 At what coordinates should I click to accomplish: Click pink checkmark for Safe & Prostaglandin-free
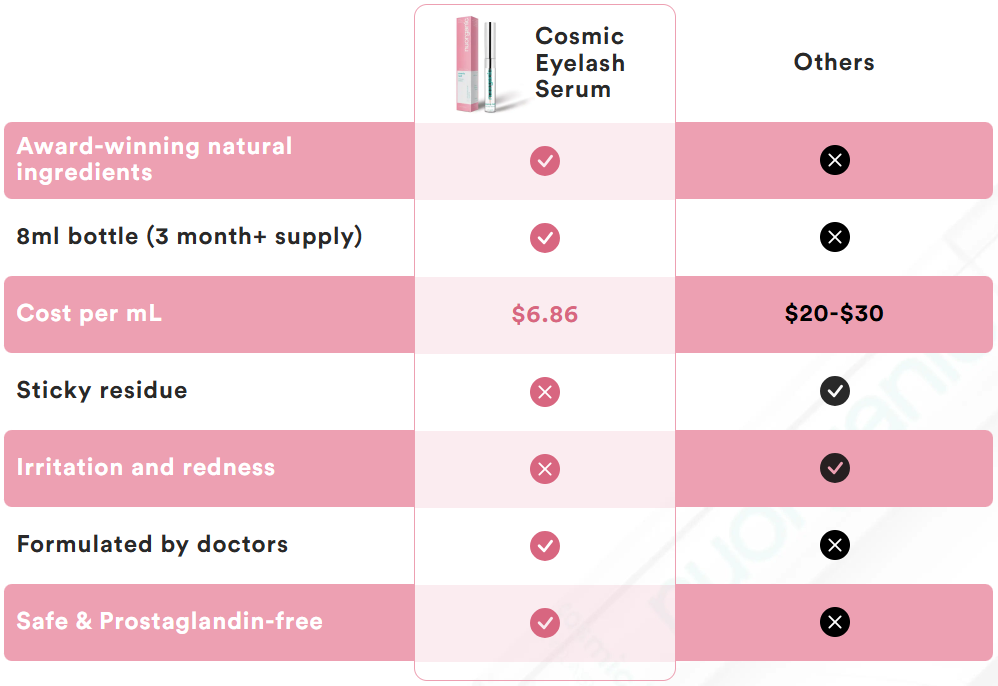(545, 622)
